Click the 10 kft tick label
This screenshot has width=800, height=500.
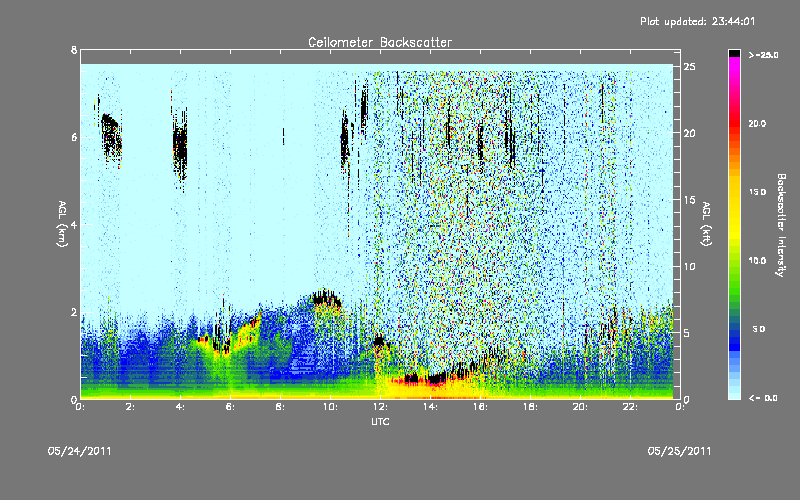(690, 266)
